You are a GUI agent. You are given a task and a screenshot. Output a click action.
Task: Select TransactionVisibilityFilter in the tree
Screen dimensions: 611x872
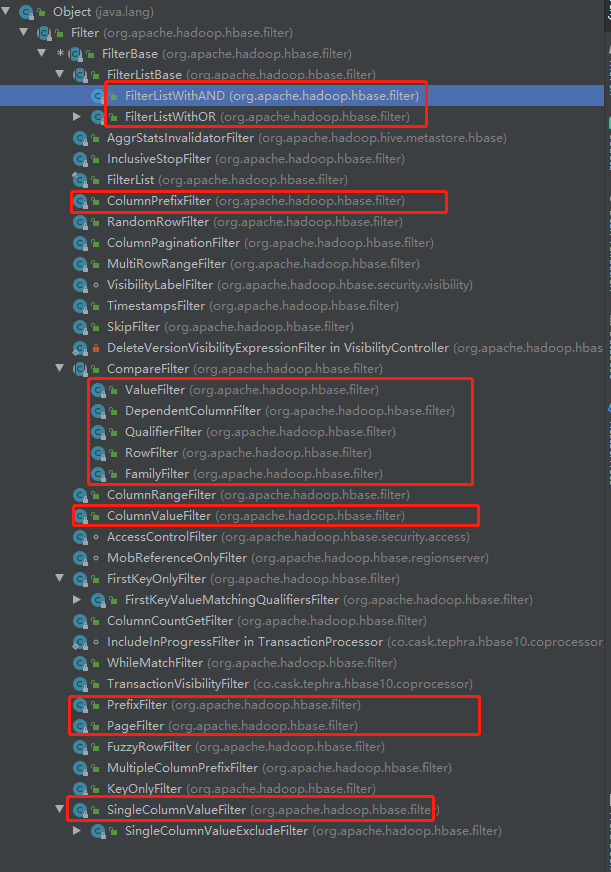[177, 684]
